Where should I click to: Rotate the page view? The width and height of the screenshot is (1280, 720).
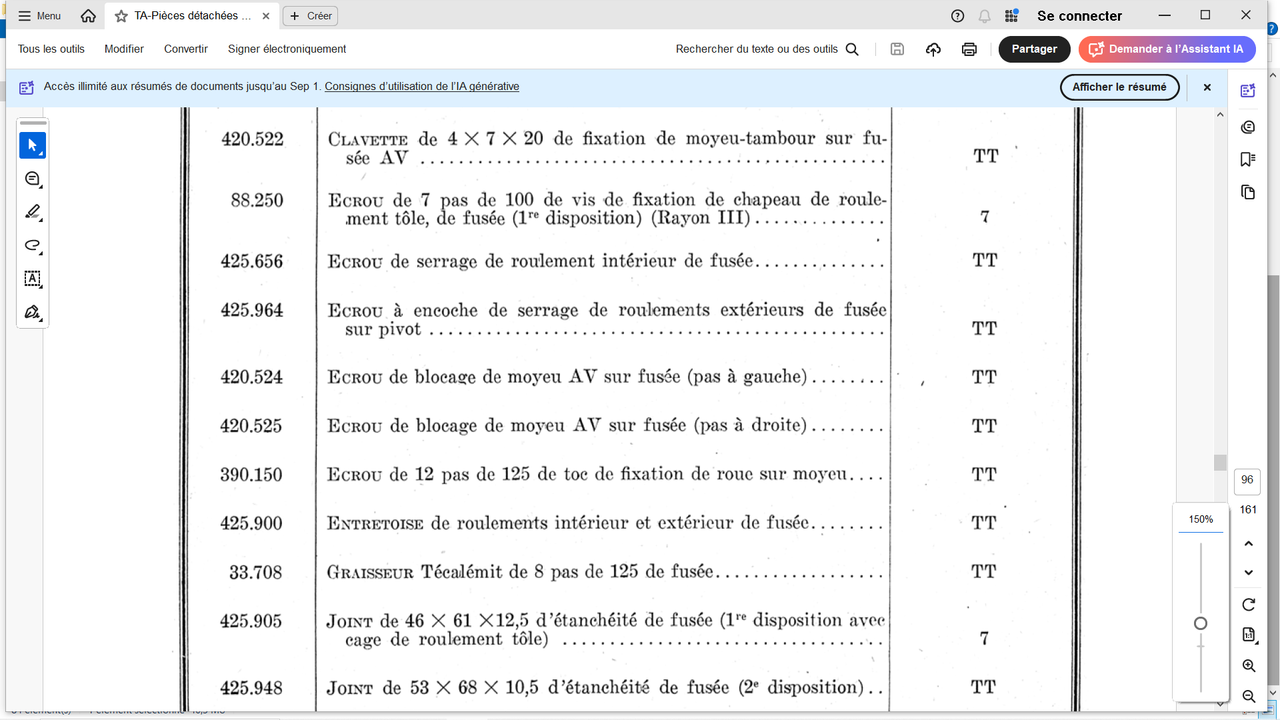[x=1248, y=605]
